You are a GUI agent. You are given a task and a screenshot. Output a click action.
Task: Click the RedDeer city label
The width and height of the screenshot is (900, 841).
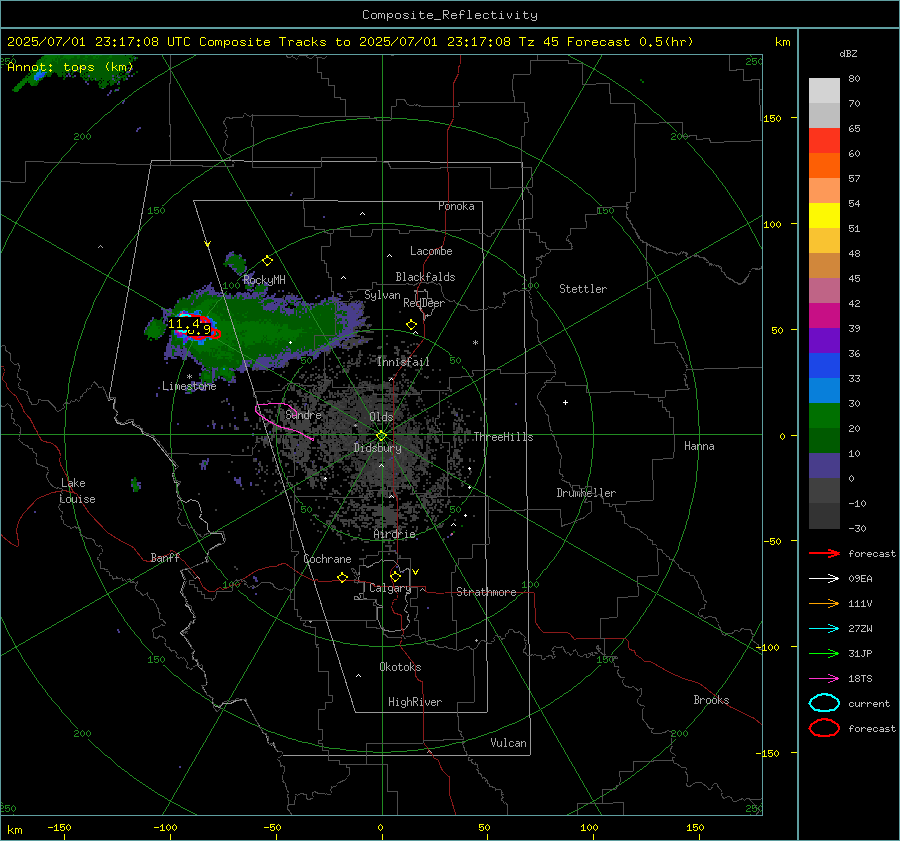424,303
